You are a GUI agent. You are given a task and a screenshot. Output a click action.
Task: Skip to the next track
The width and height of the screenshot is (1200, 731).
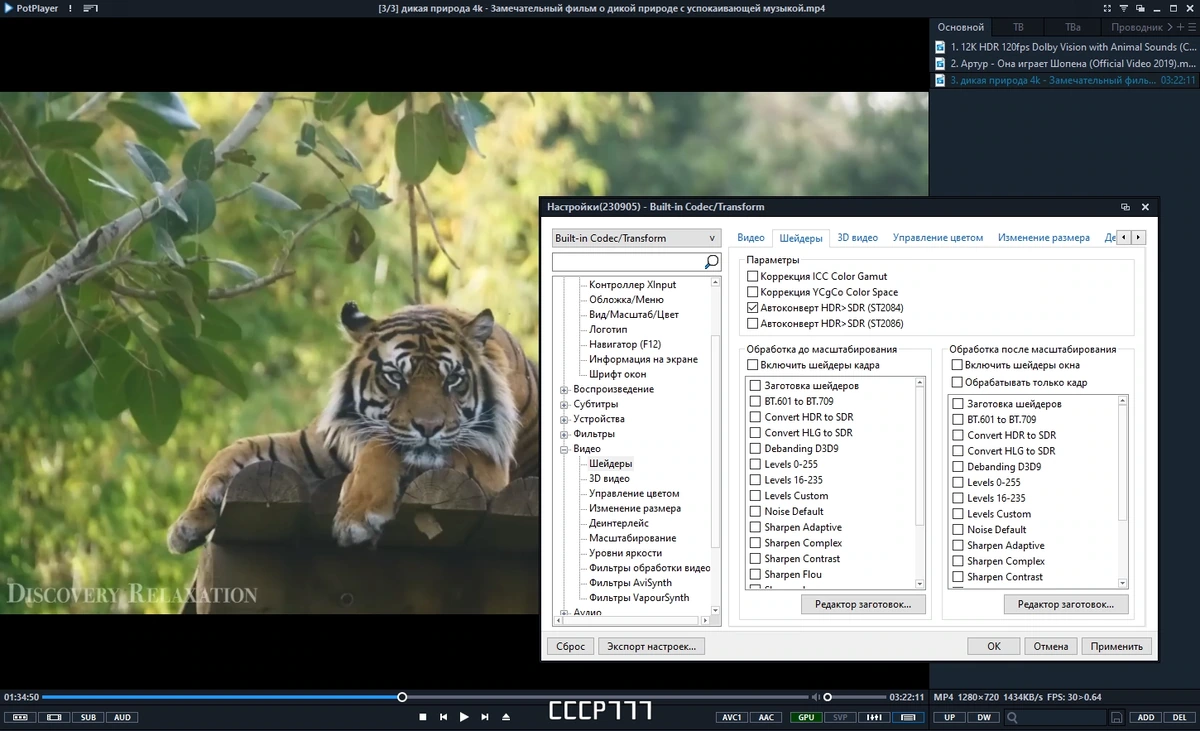pyautogui.click(x=485, y=717)
